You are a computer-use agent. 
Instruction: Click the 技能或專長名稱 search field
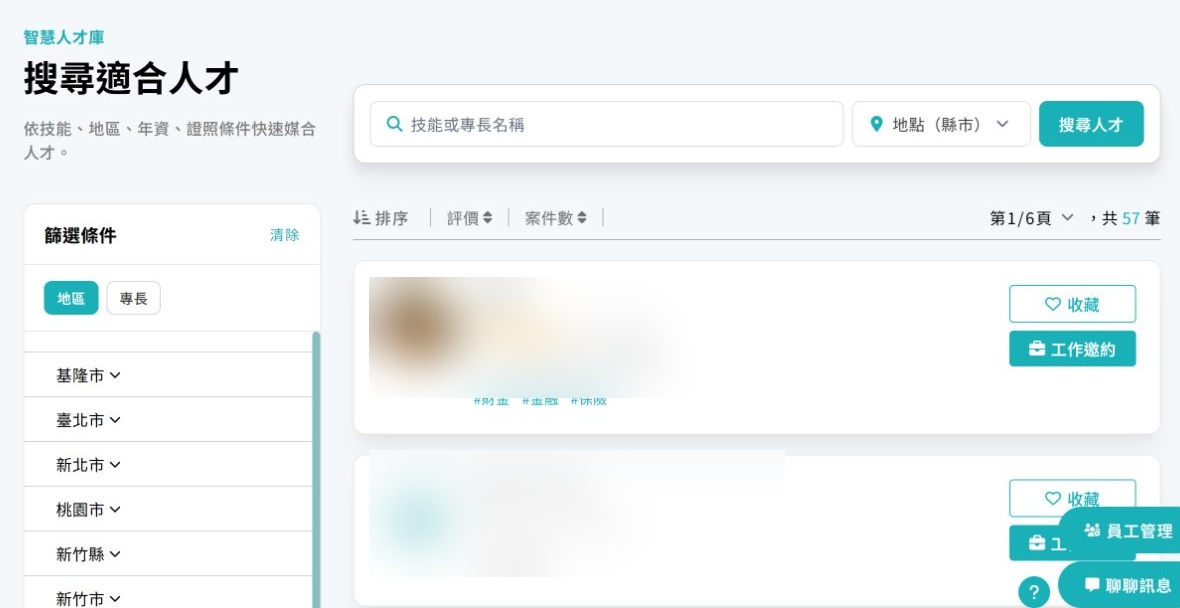(607, 124)
